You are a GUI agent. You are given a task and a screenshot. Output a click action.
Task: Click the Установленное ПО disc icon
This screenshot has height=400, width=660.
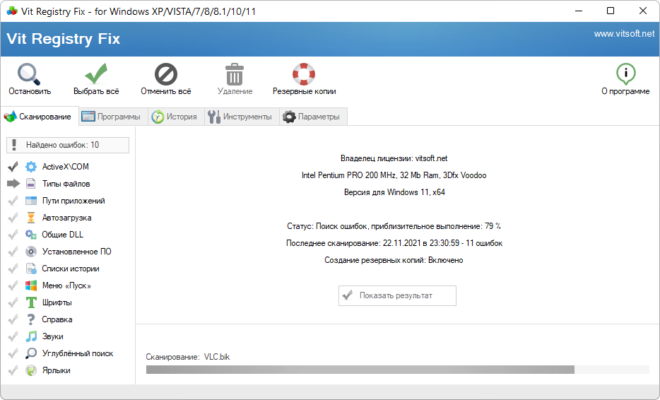tap(31, 251)
